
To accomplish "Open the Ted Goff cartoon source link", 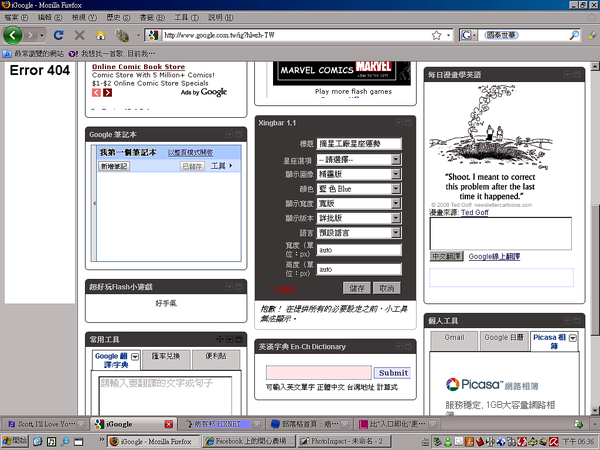I will coord(474,212).
